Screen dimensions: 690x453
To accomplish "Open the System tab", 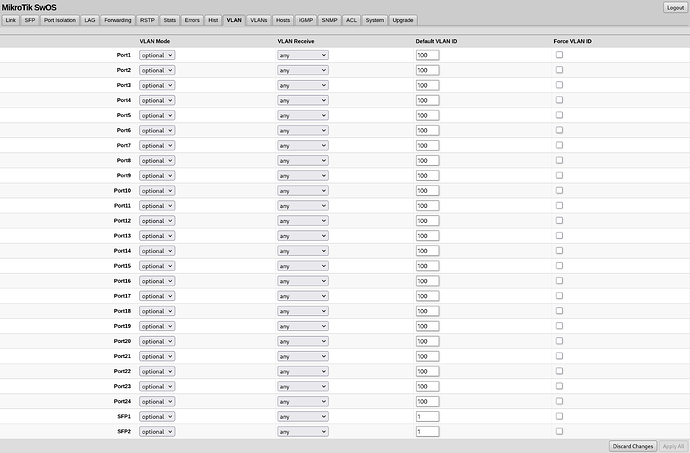I will click(x=375, y=20).
